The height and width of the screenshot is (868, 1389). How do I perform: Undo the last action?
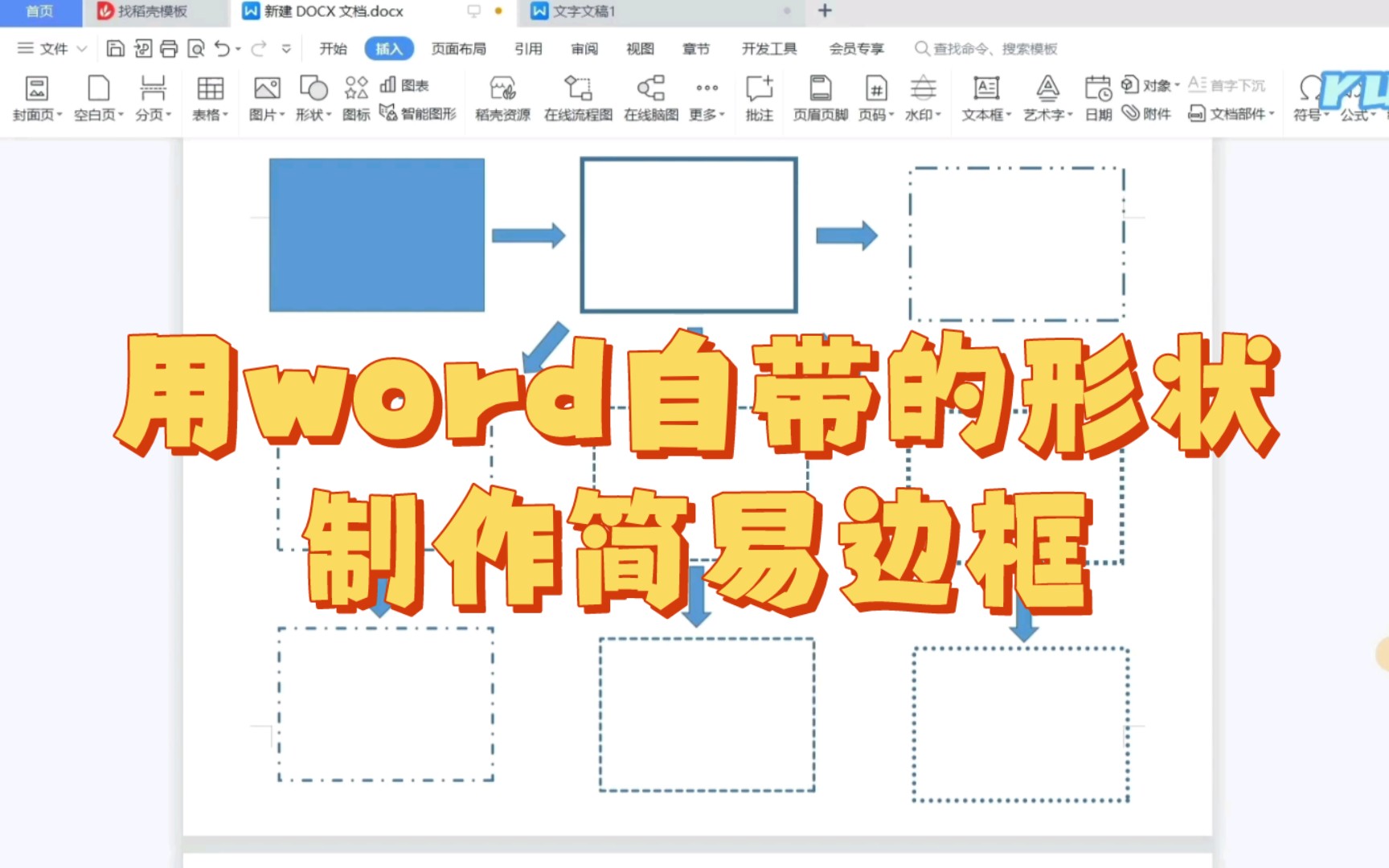point(222,49)
